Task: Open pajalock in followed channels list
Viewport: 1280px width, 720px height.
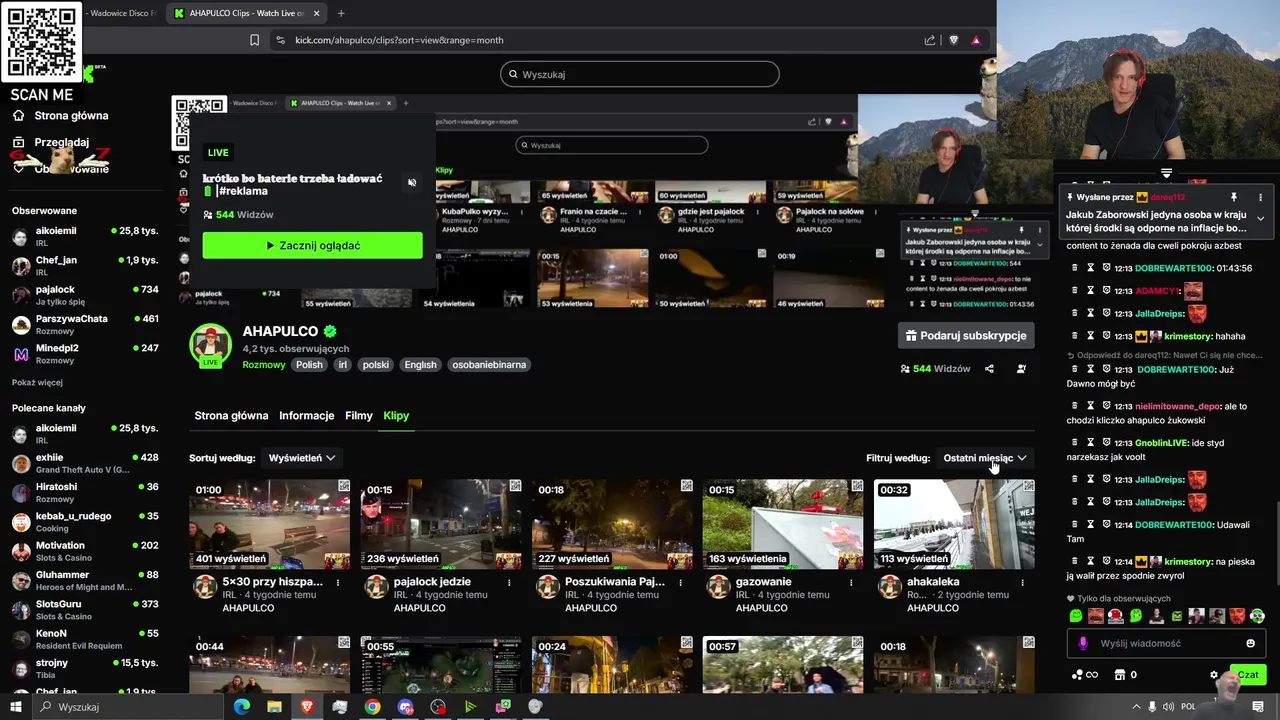Action: pos(85,295)
